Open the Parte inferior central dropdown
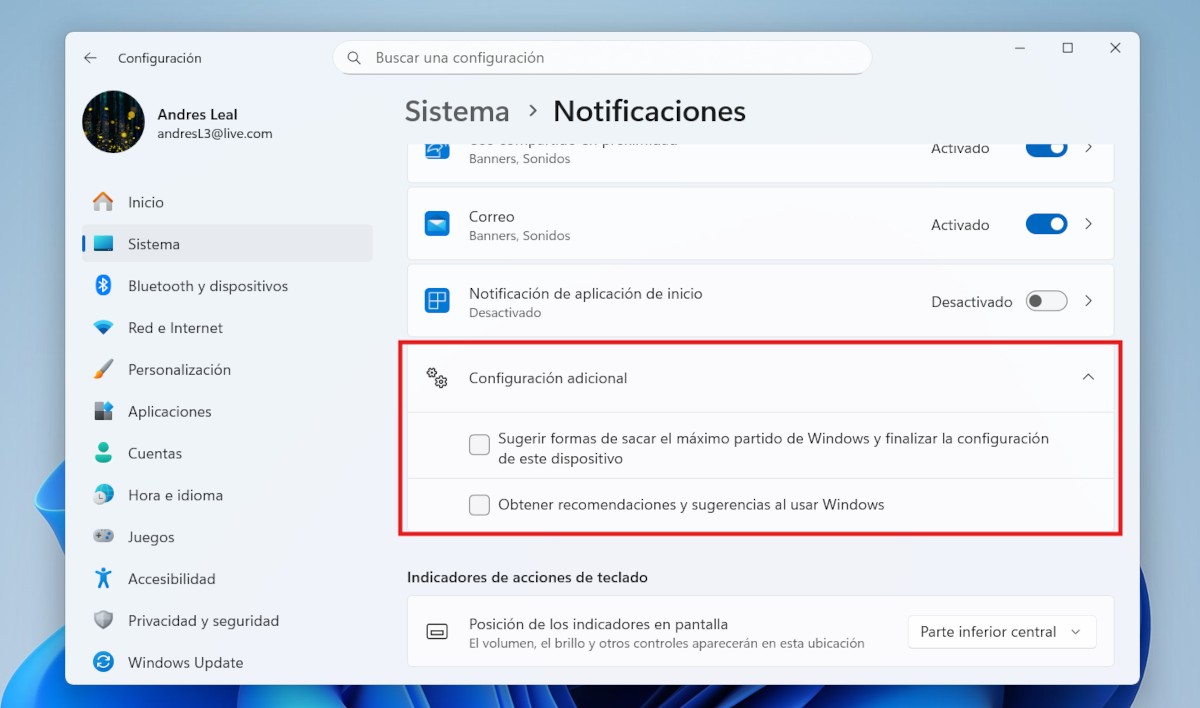The height and width of the screenshot is (708, 1200). pyautogui.click(x=1001, y=632)
